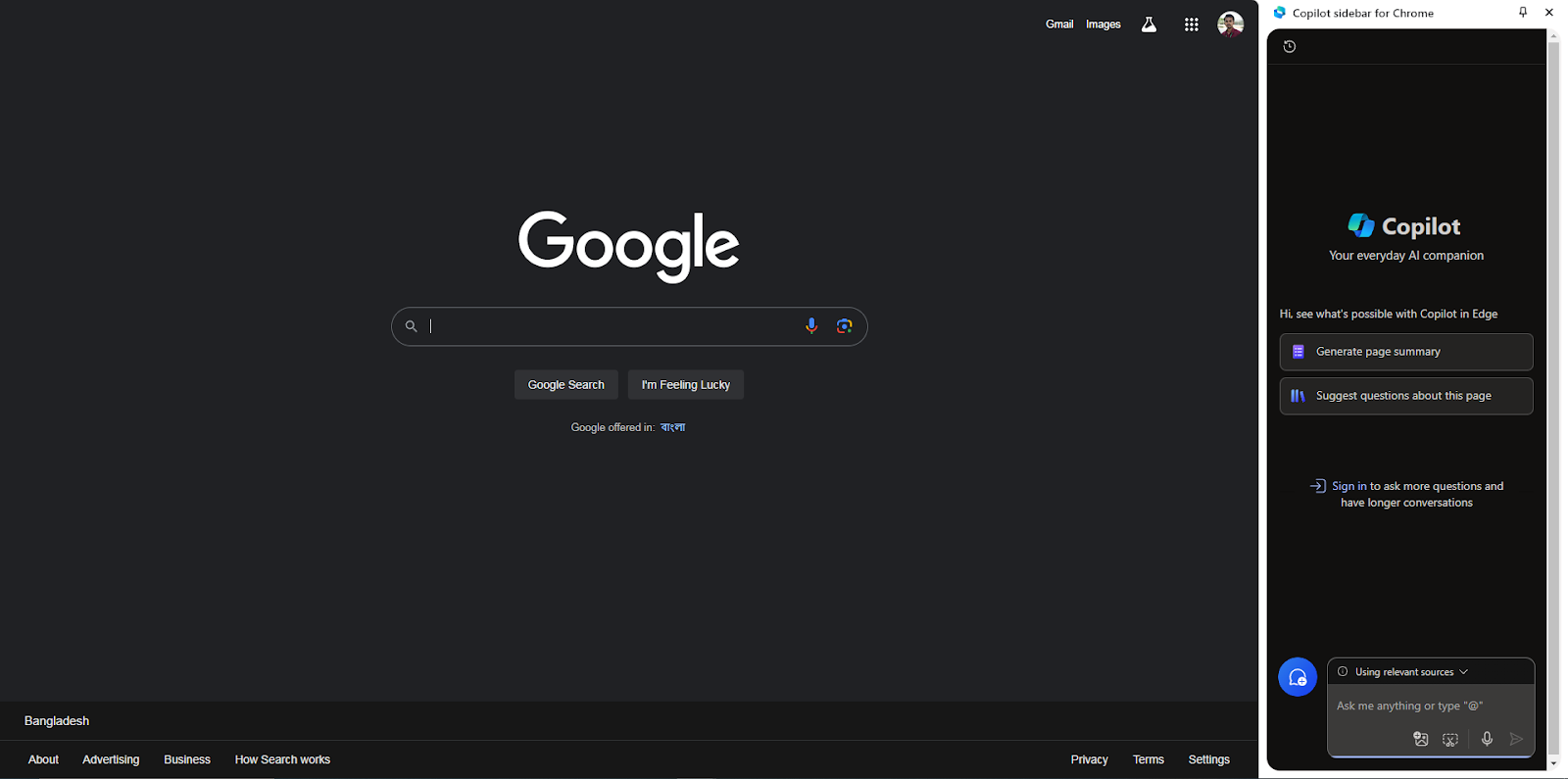Close the Copilot sidebar panel
This screenshot has height=779, width=1568.
[x=1549, y=12]
